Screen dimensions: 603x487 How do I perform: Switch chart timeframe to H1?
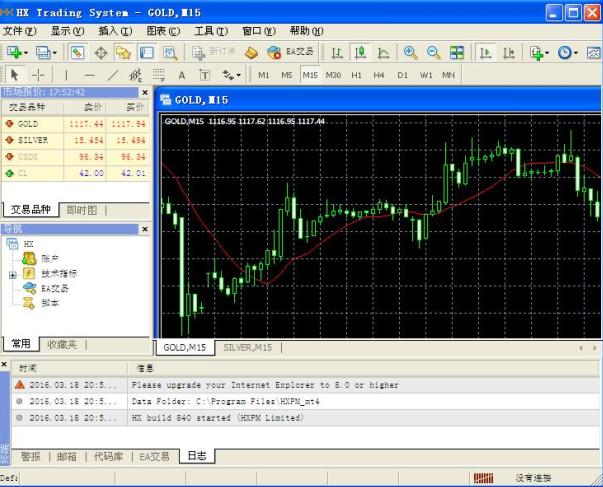tap(357, 75)
